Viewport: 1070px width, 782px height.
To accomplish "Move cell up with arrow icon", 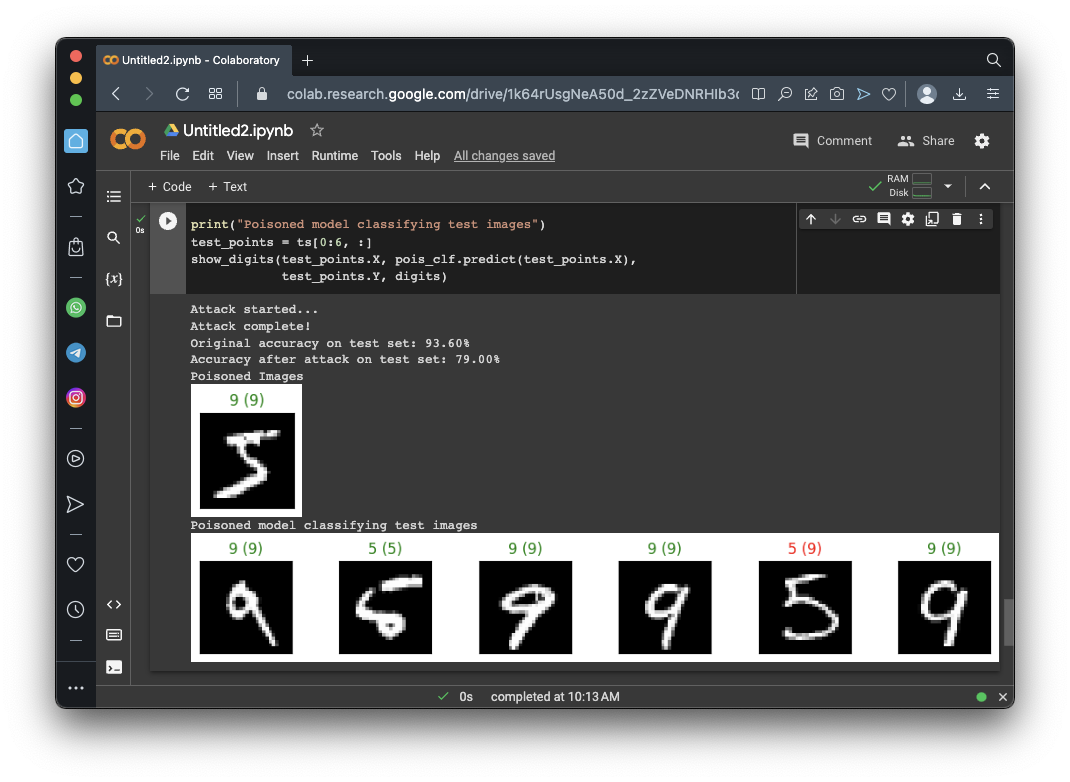I will tap(811, 219).
